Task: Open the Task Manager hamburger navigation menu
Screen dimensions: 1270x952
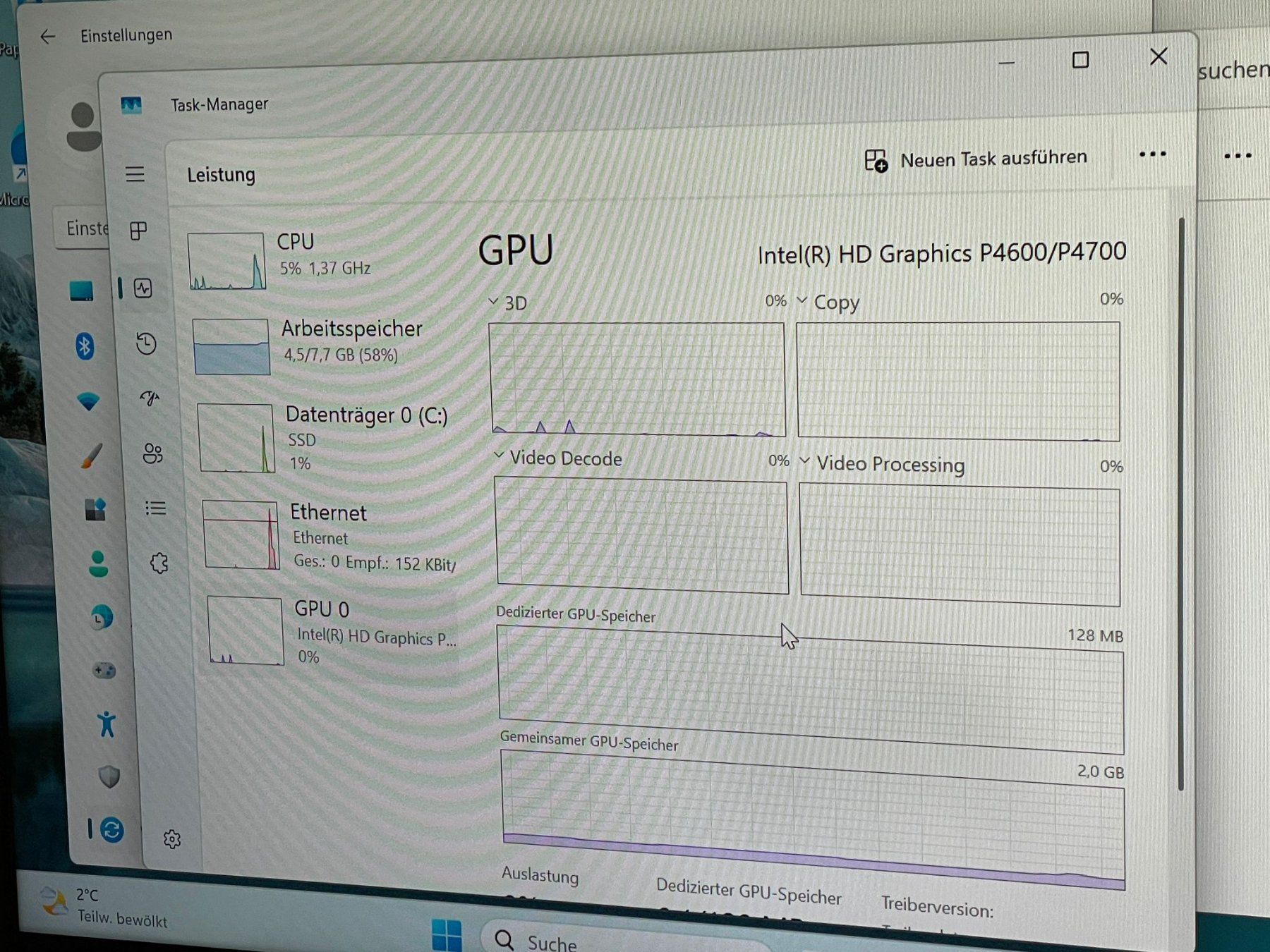Action: tap(135, 174)
